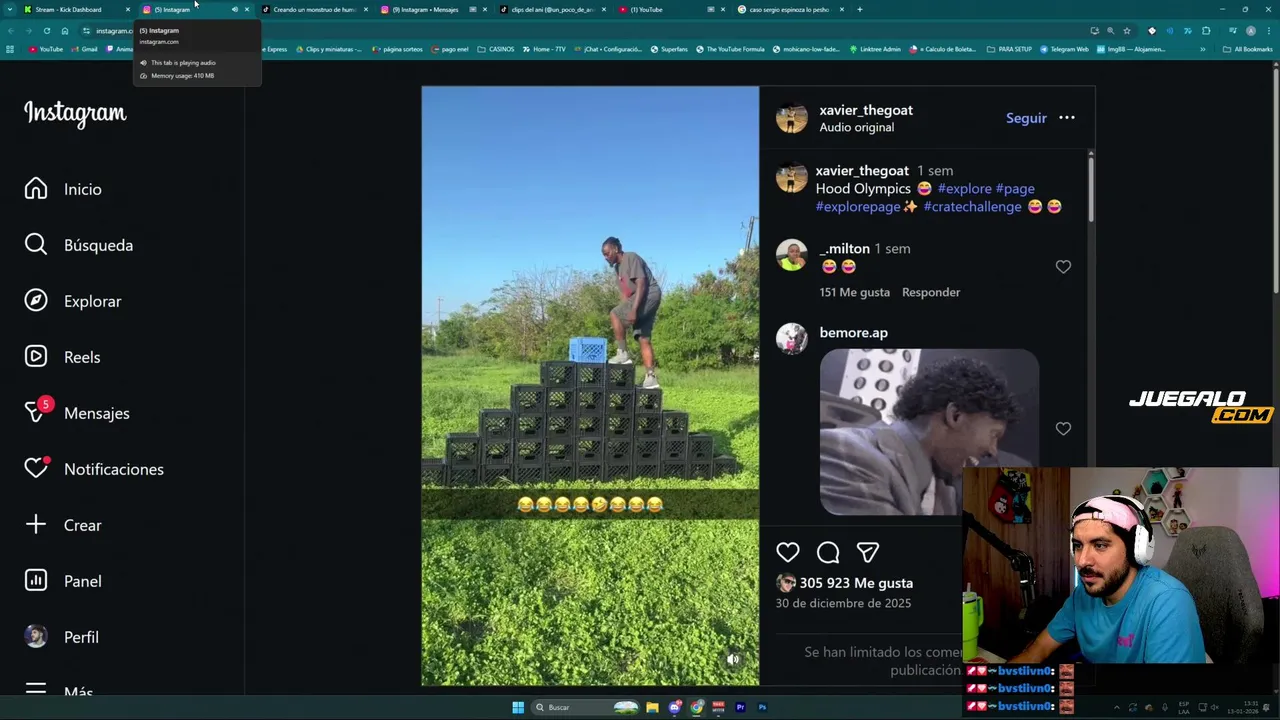Open Reels from the sidebar
The height and width of the screenshot is (720, 1280).
click(62, 357)
